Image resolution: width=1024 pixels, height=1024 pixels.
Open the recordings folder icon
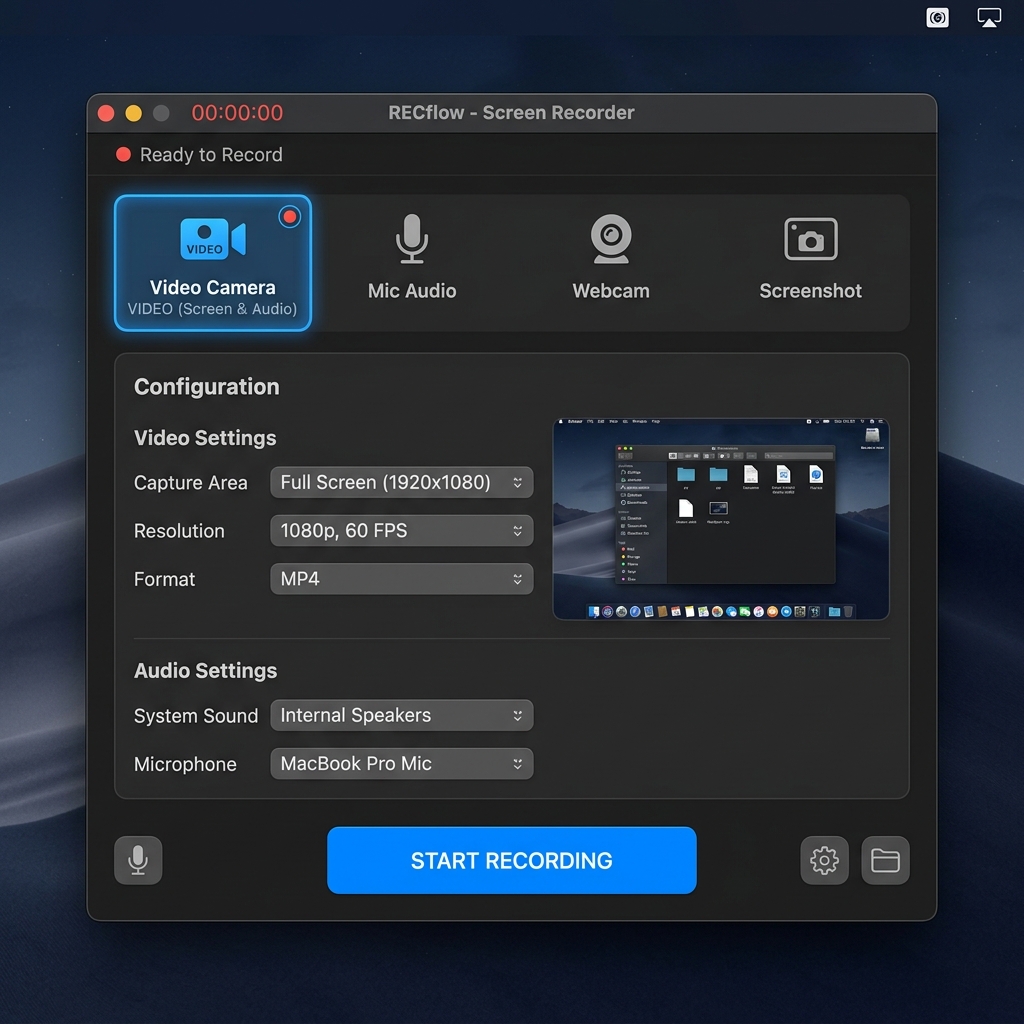click(x=886, y=861)
